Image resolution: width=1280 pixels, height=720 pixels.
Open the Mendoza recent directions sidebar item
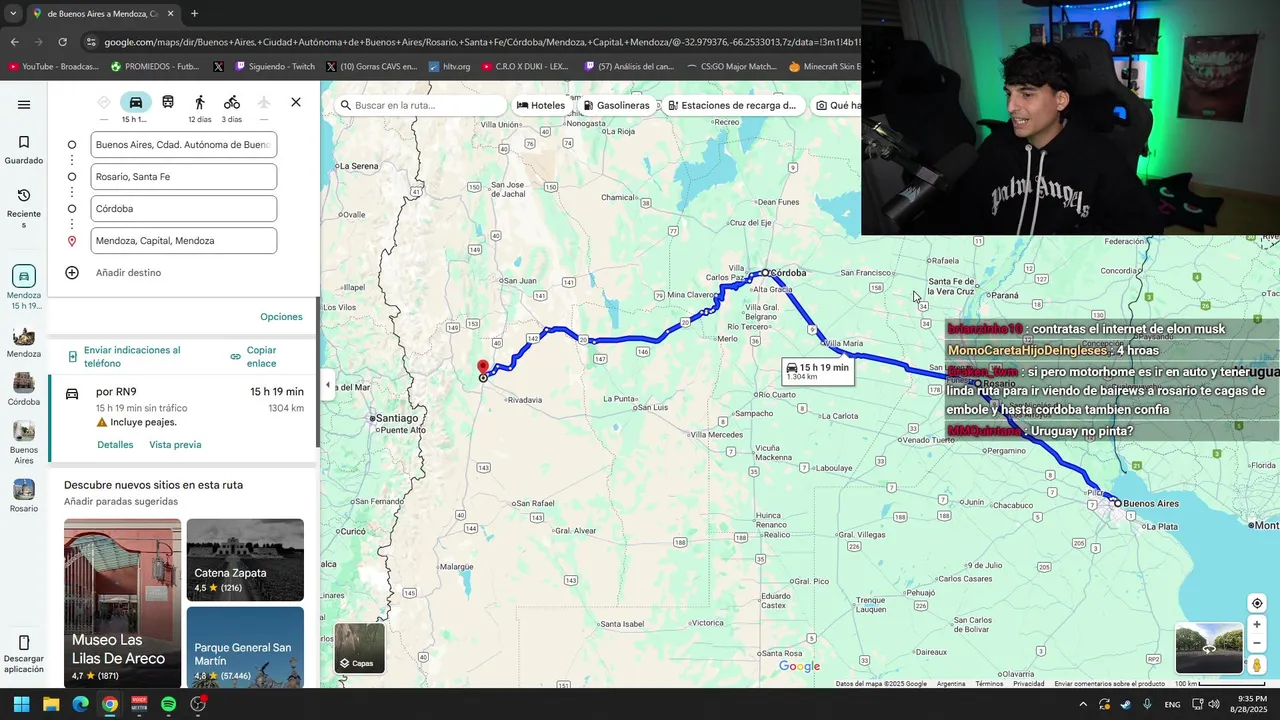24,288
